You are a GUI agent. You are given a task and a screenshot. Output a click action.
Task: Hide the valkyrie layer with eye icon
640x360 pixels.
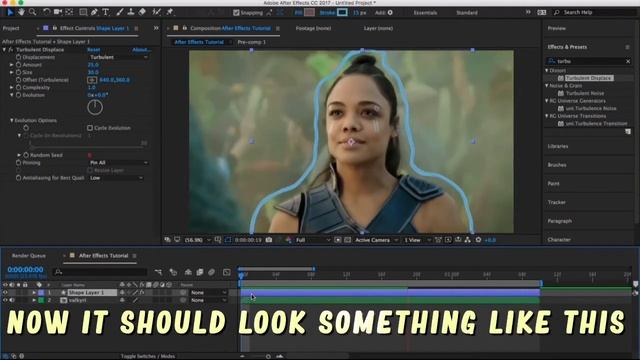[x=5, y=300]
